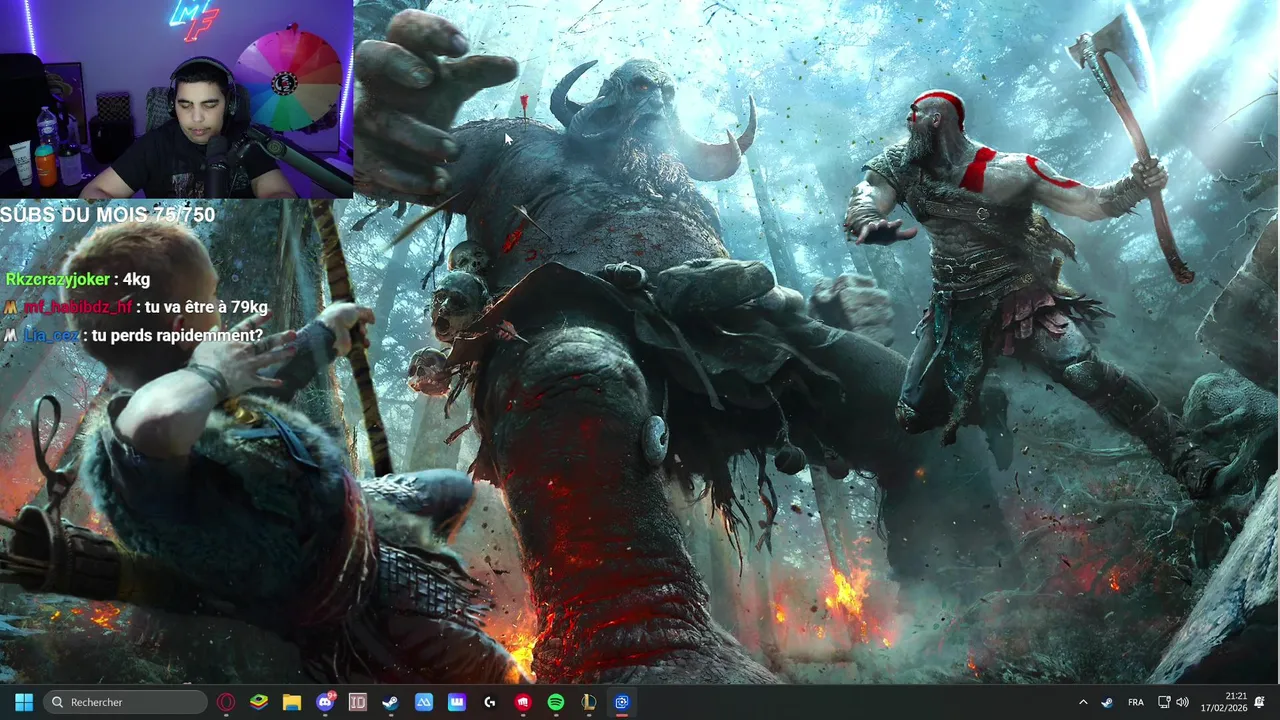
Task: Open notifications bell icon
Action: click(x=1260, y=702)
